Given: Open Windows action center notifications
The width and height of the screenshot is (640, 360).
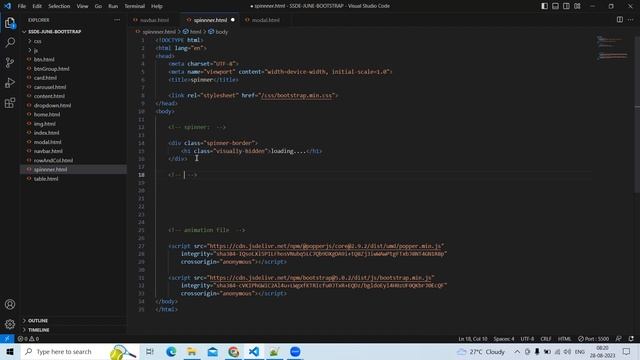Looking at the screenshot, I should [627, 351].
